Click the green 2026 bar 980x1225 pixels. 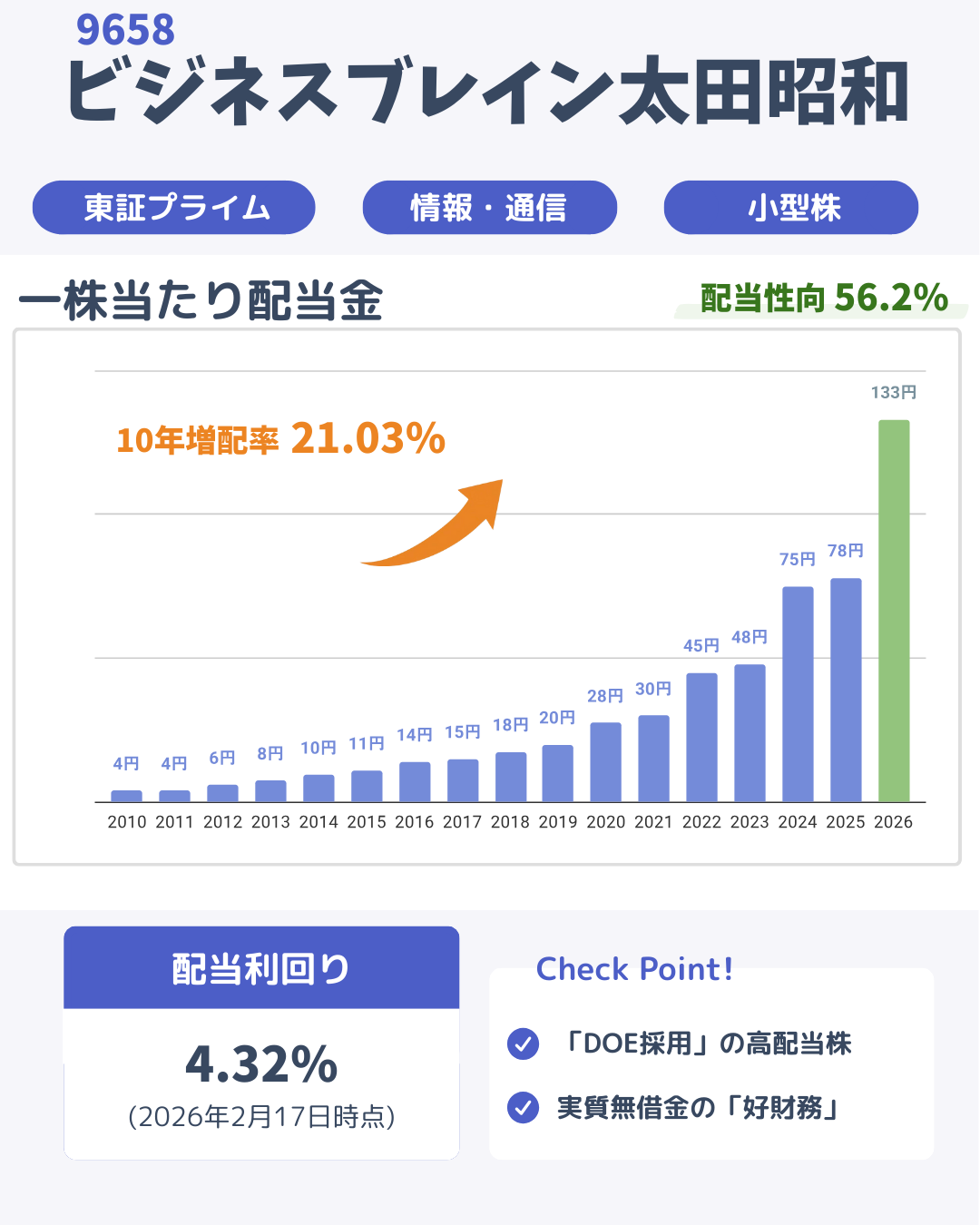[x=894, y=611]
